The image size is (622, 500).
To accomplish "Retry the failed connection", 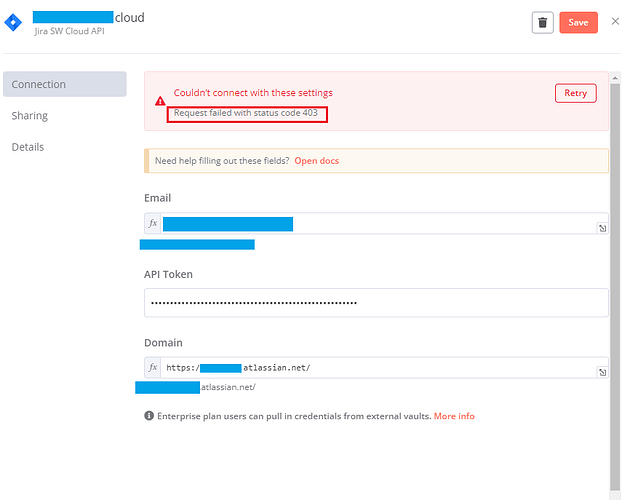I will click(x=576, y=93).
